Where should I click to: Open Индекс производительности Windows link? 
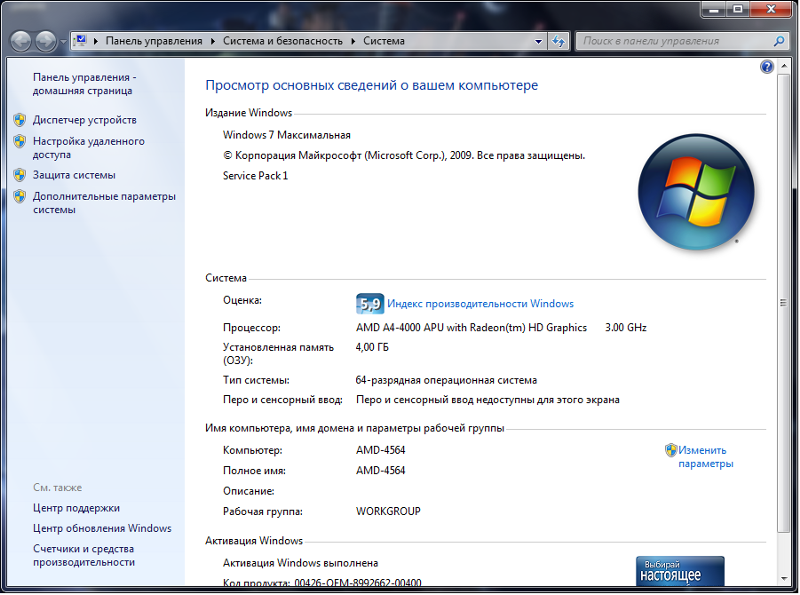tap(480, 304)
